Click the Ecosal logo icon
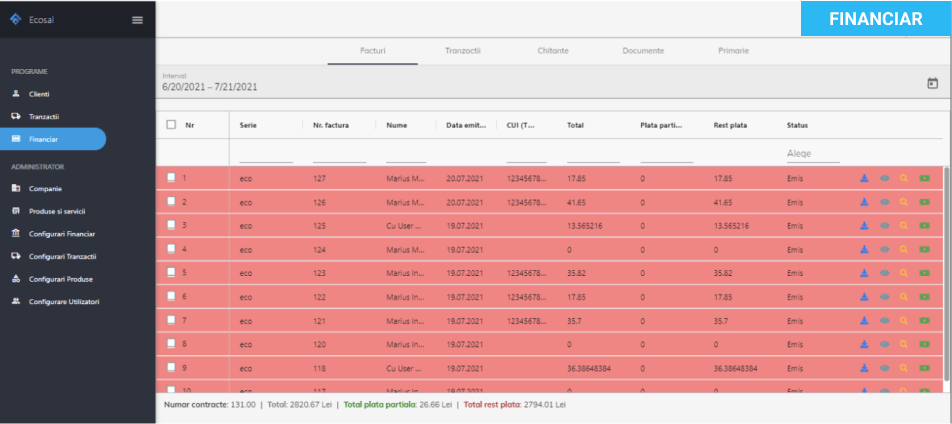Screen dimensions: 952x424 point(15,20)
